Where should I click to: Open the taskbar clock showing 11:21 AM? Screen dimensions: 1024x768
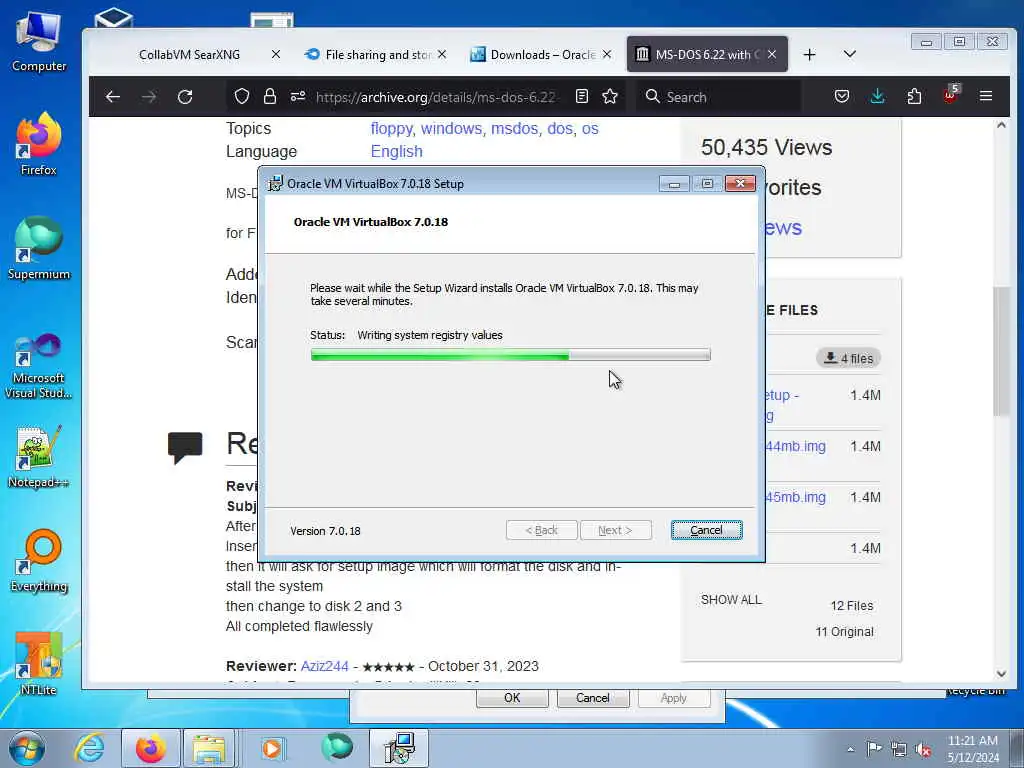coord(973,749)
